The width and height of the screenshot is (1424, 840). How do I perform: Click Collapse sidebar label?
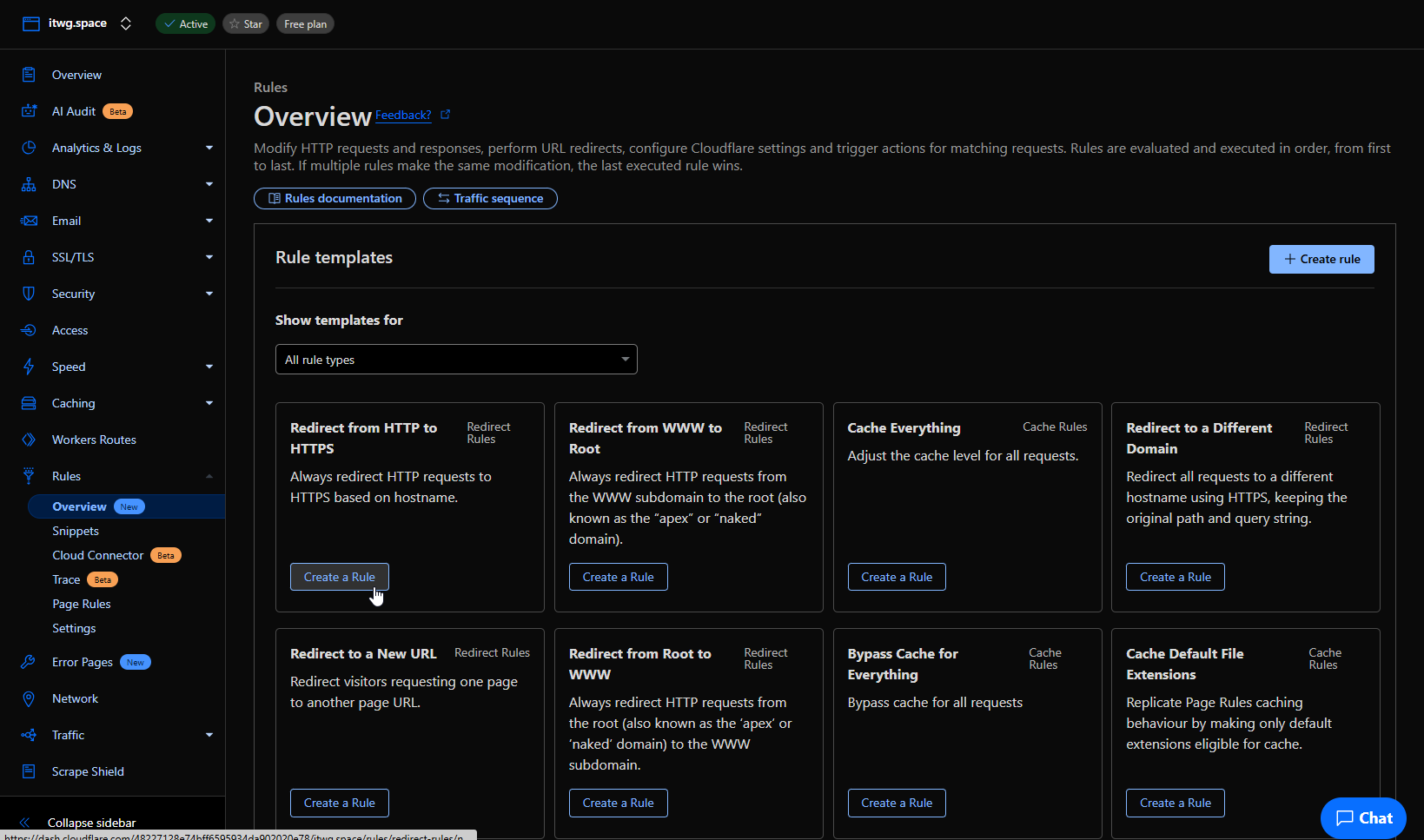click(x=91, y=823)
